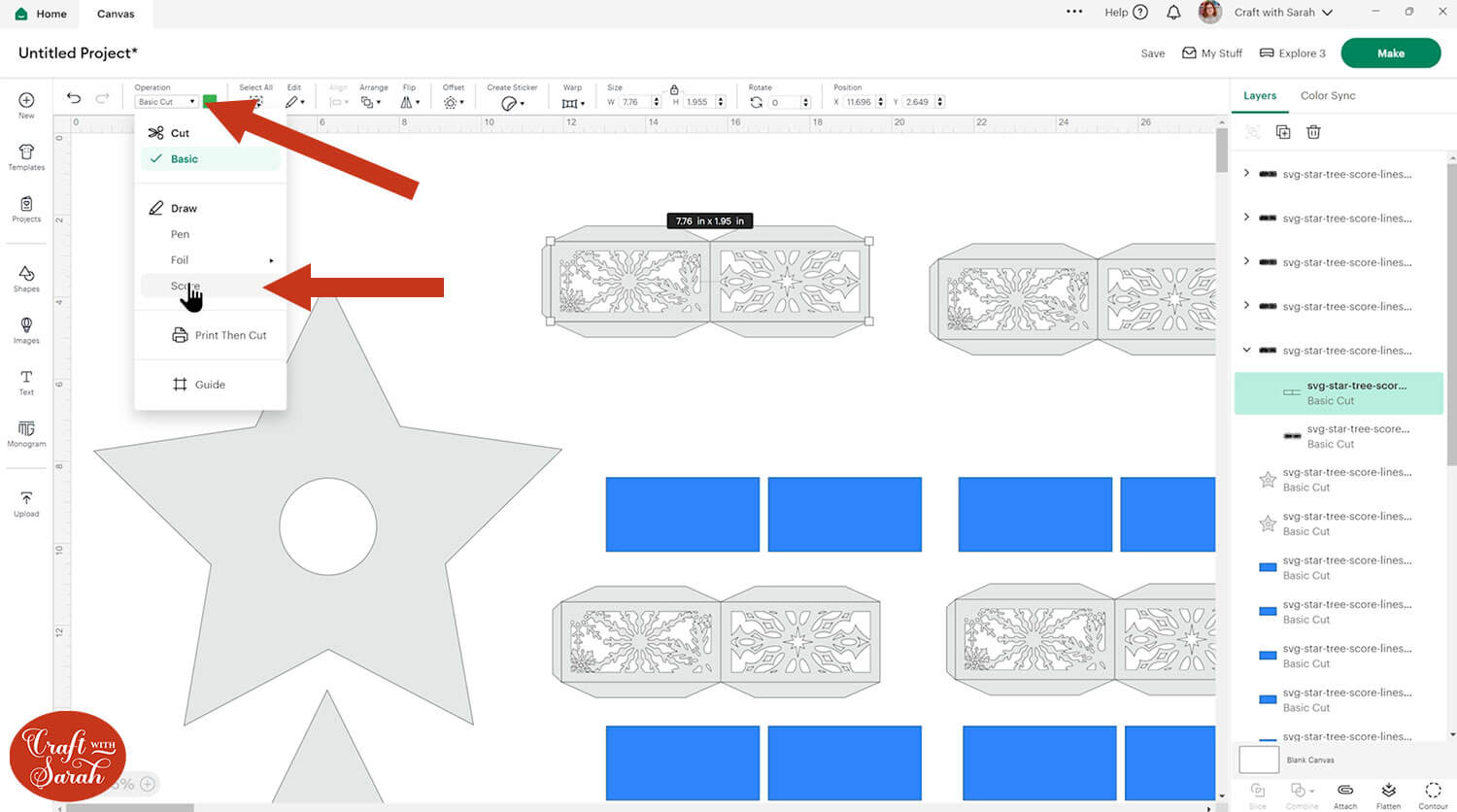Click the green operation color swatch
The width and height of the screenshot is (1457, 812).
(x=210, y=101)
